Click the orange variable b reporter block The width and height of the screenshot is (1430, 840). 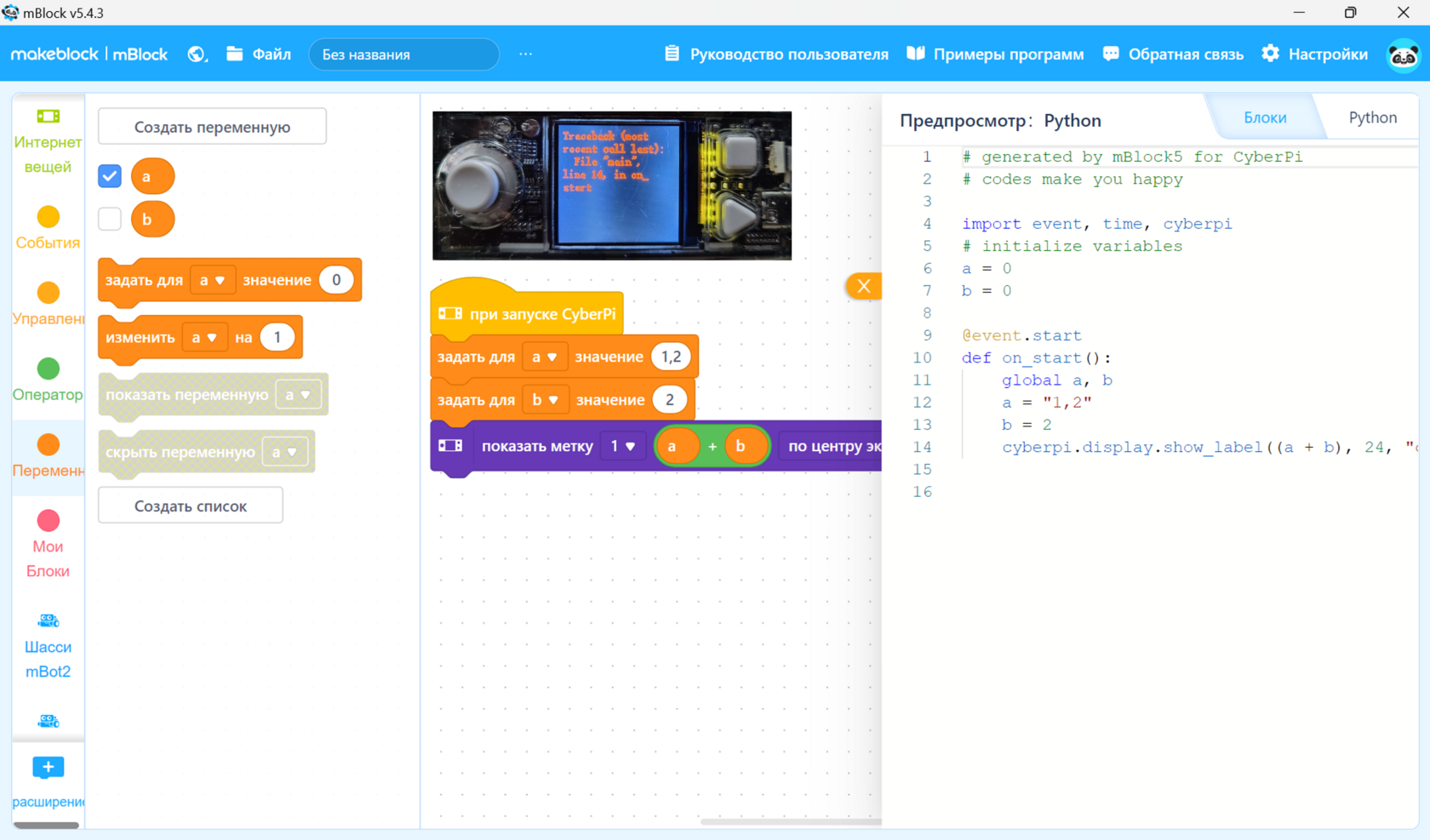152,219
